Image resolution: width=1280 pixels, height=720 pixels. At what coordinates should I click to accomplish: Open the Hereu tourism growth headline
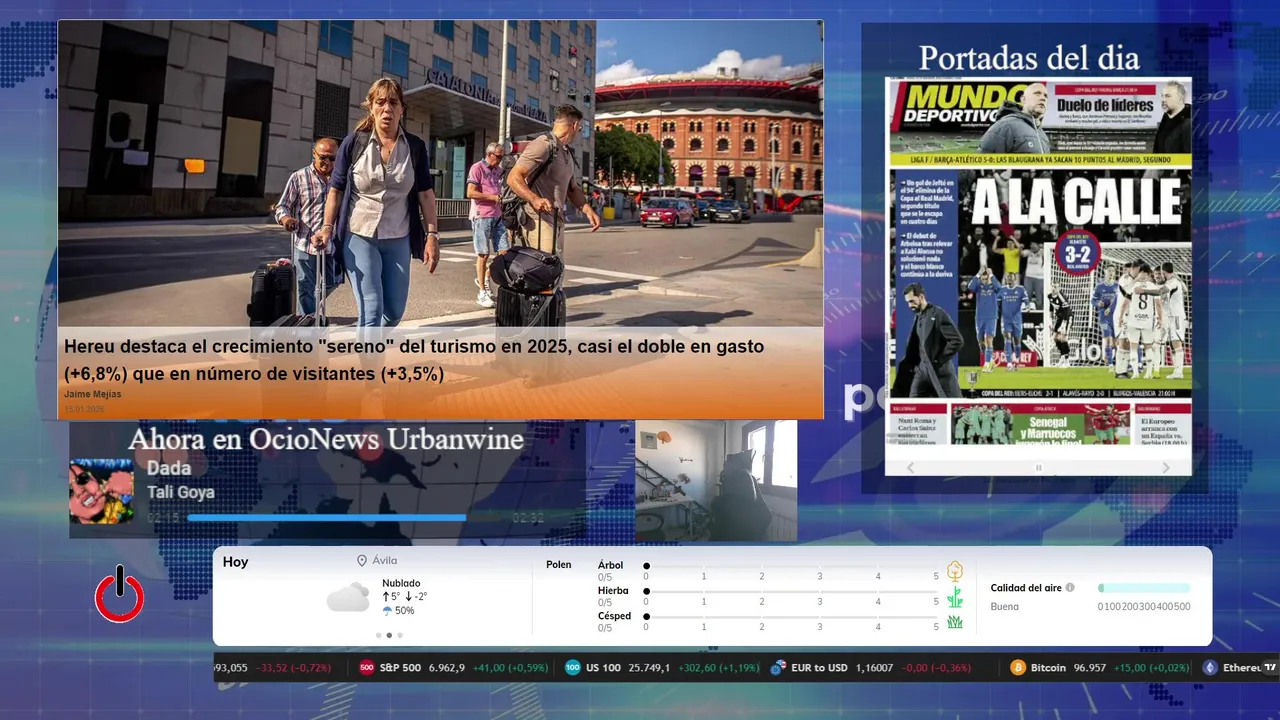coord(414,360)
